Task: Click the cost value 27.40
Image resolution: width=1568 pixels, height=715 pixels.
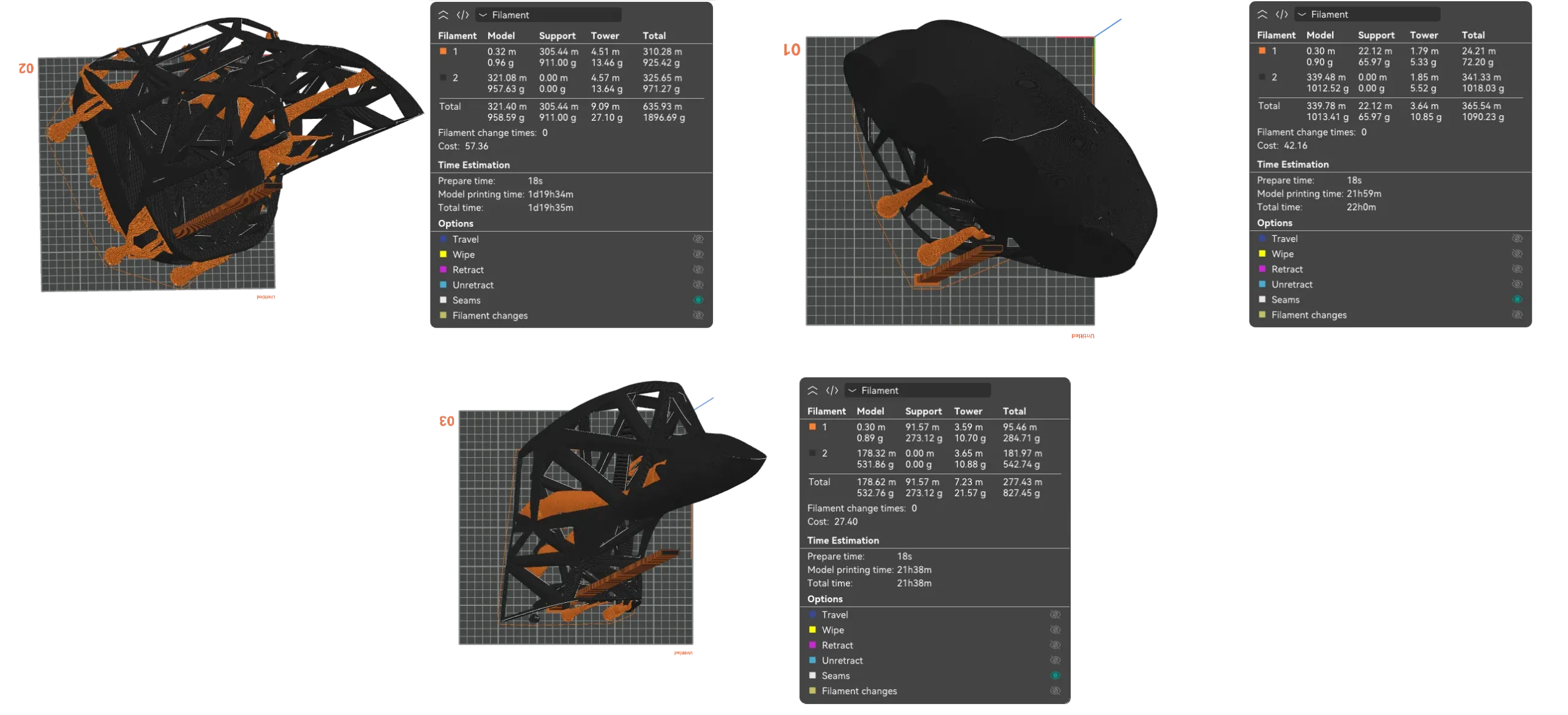Action: point(845,522)
